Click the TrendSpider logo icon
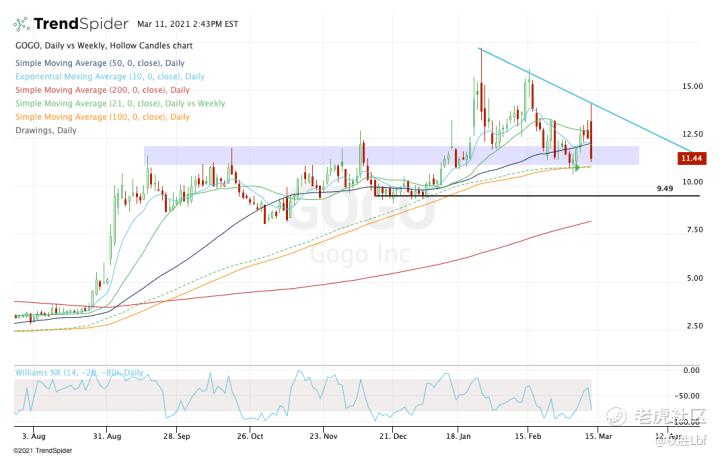 click(21, 24)
